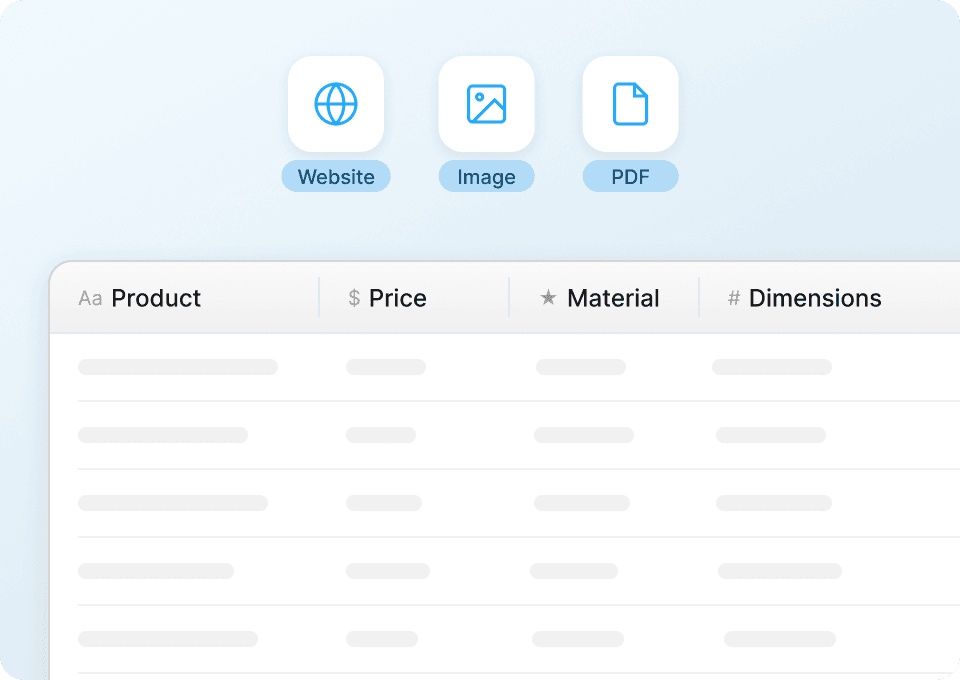This screenshot has height=680, width=960.
Task: Click the second row Product placeholder cell
Action: [163, 435]
